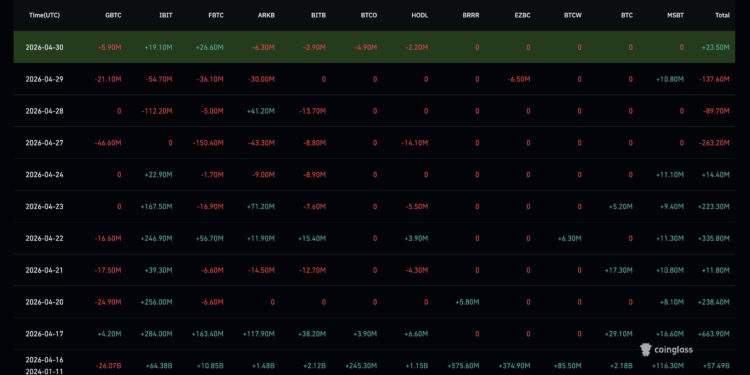Select the 2026-04-30 date cell
The height and width of the screenshot is (375, 750).
pos(44,47)
